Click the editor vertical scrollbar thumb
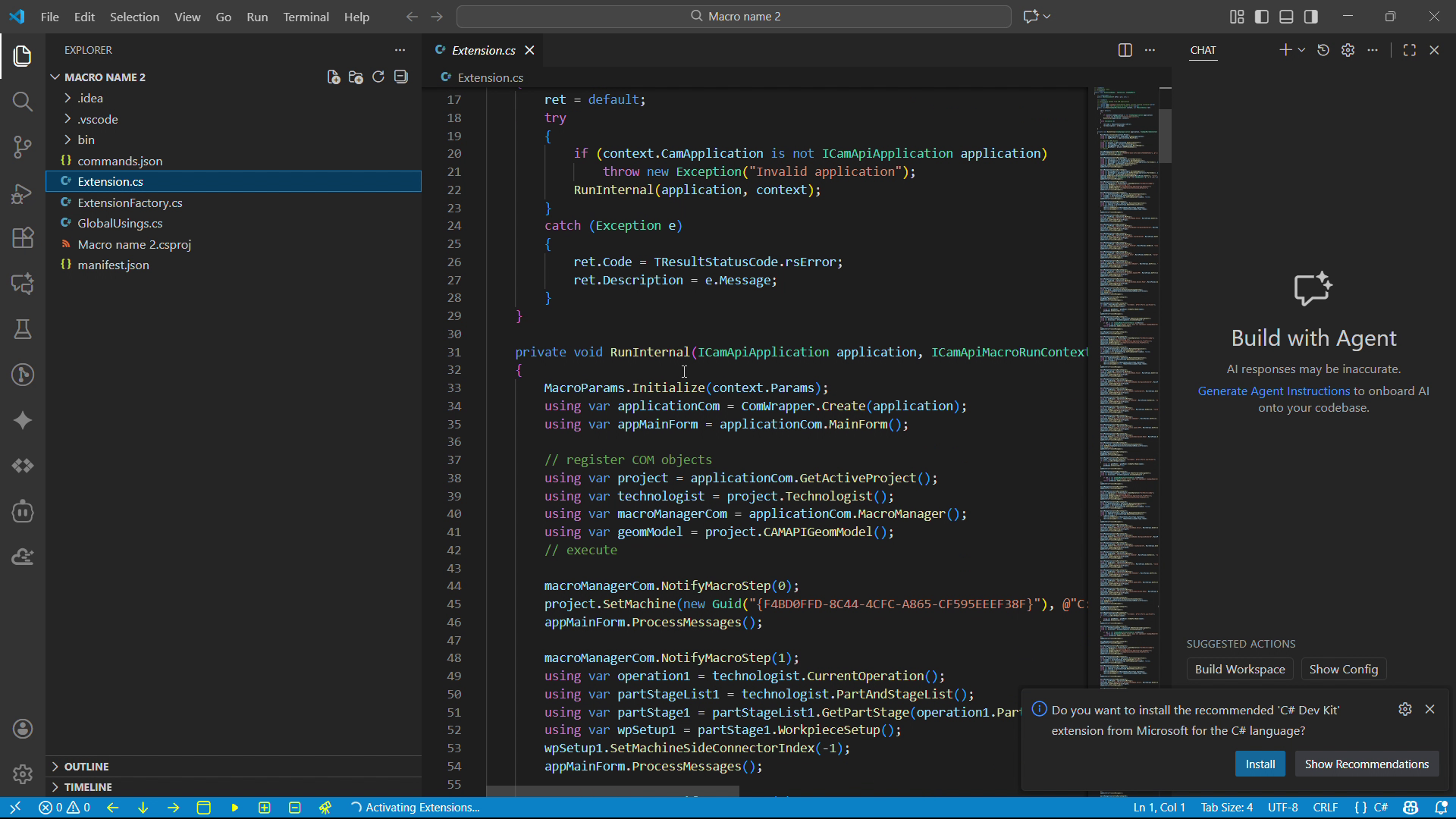Screen dimensions: 1456x819 point(1166,135)
